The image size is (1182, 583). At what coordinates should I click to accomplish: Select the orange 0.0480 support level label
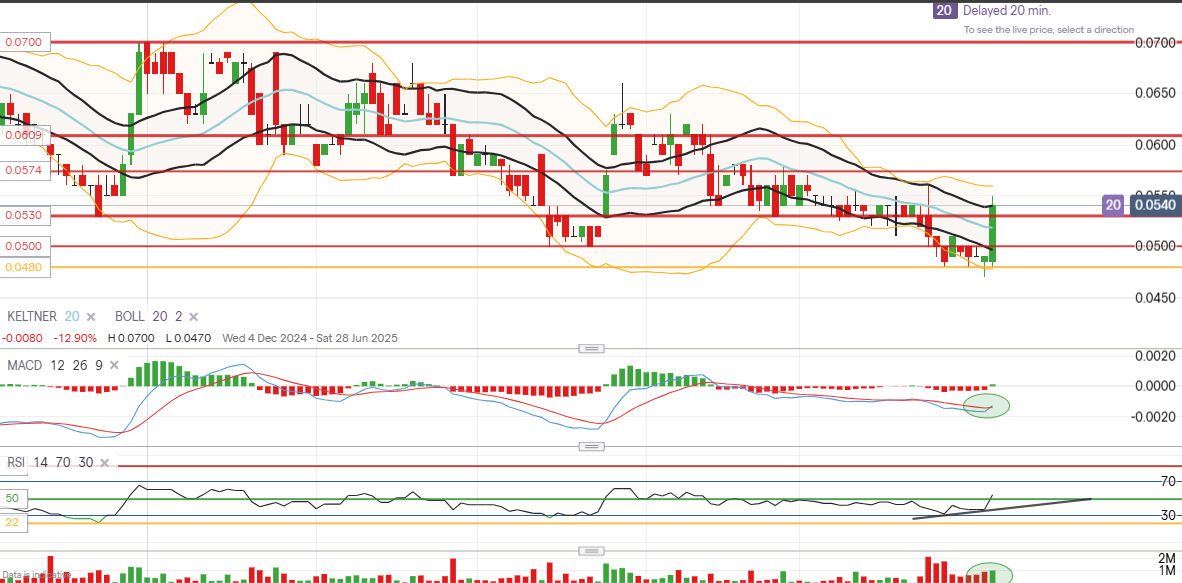tap(23, 267)
